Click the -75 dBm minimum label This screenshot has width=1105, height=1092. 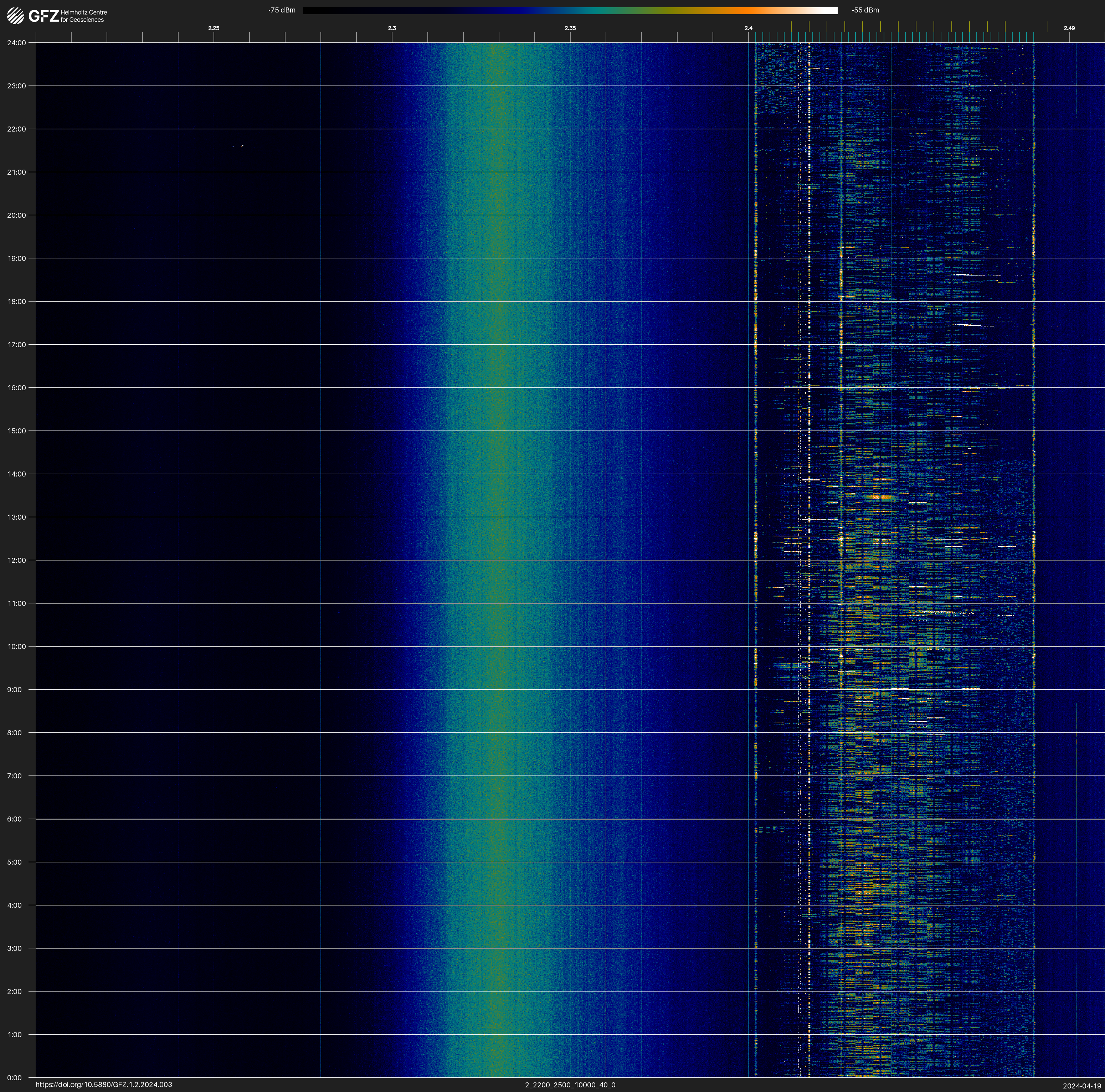tap(282, 10)
